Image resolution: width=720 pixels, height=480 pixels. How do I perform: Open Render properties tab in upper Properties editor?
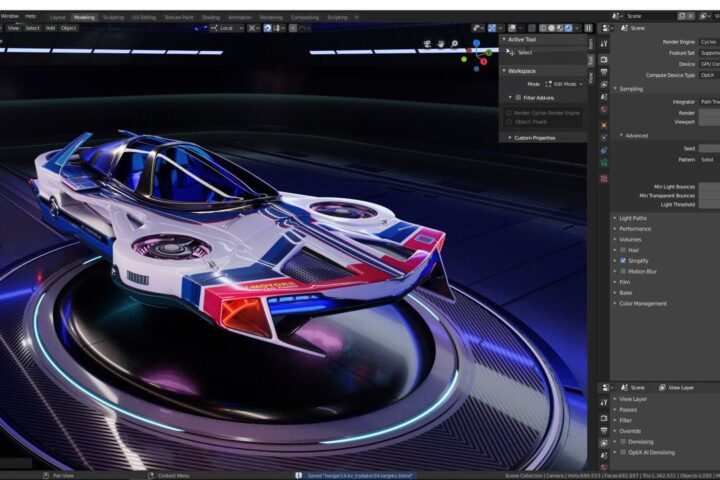coord(604,59)
